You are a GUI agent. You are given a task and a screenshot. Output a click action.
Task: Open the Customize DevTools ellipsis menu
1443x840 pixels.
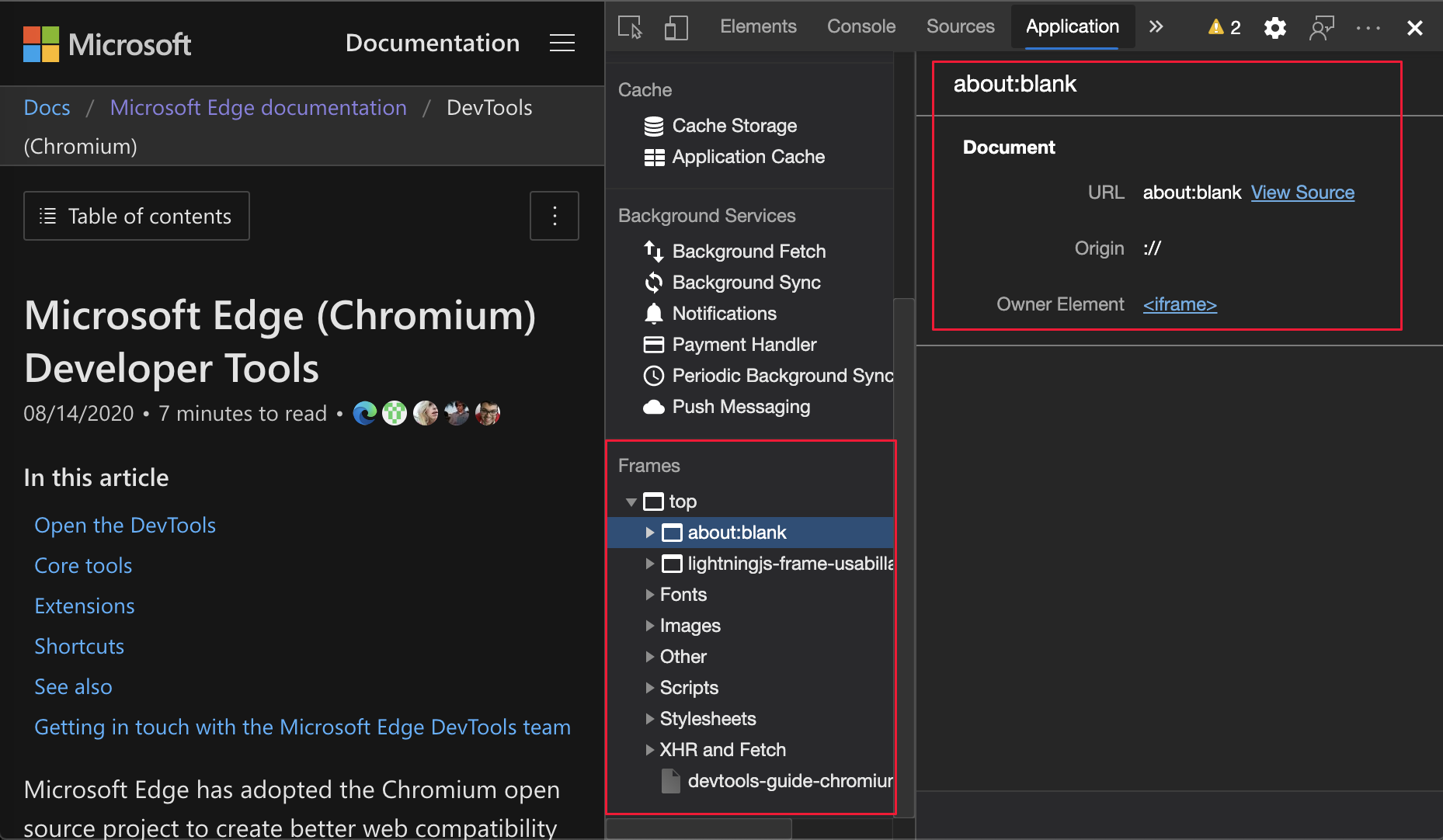pyautogui.click(x=1367, y=27)
